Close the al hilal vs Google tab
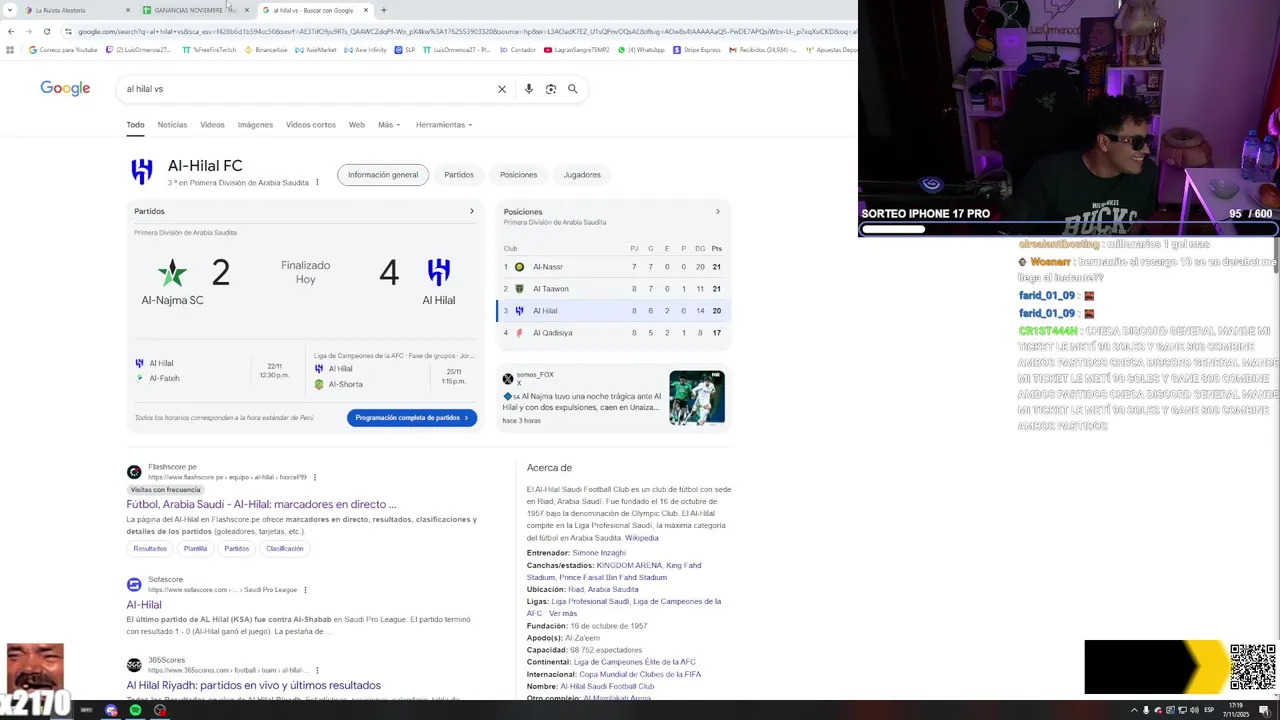 point(366,10)
